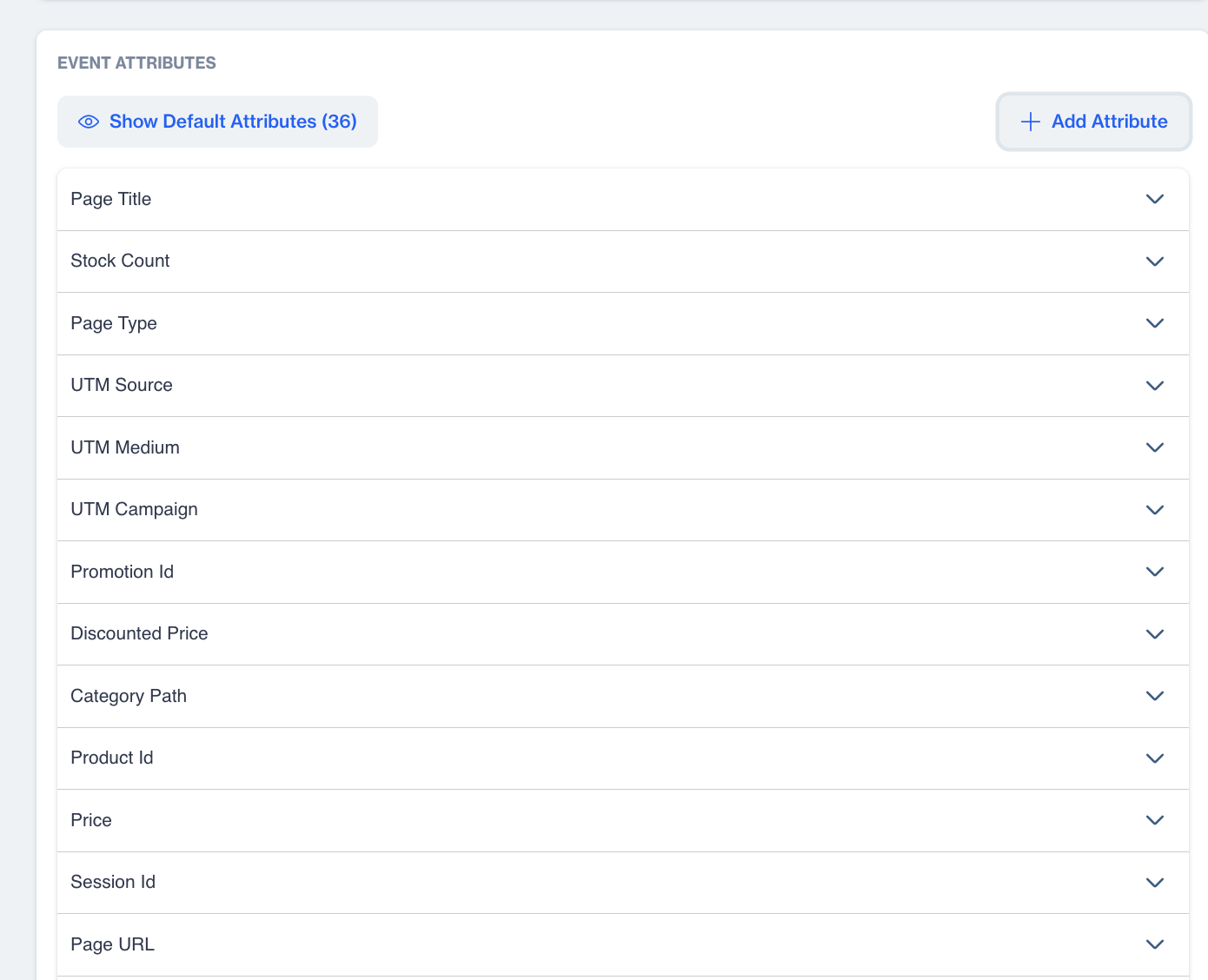1208x980 pixels.
Task: Expand the Page URL chevron
Action: tap(1154, 944)
